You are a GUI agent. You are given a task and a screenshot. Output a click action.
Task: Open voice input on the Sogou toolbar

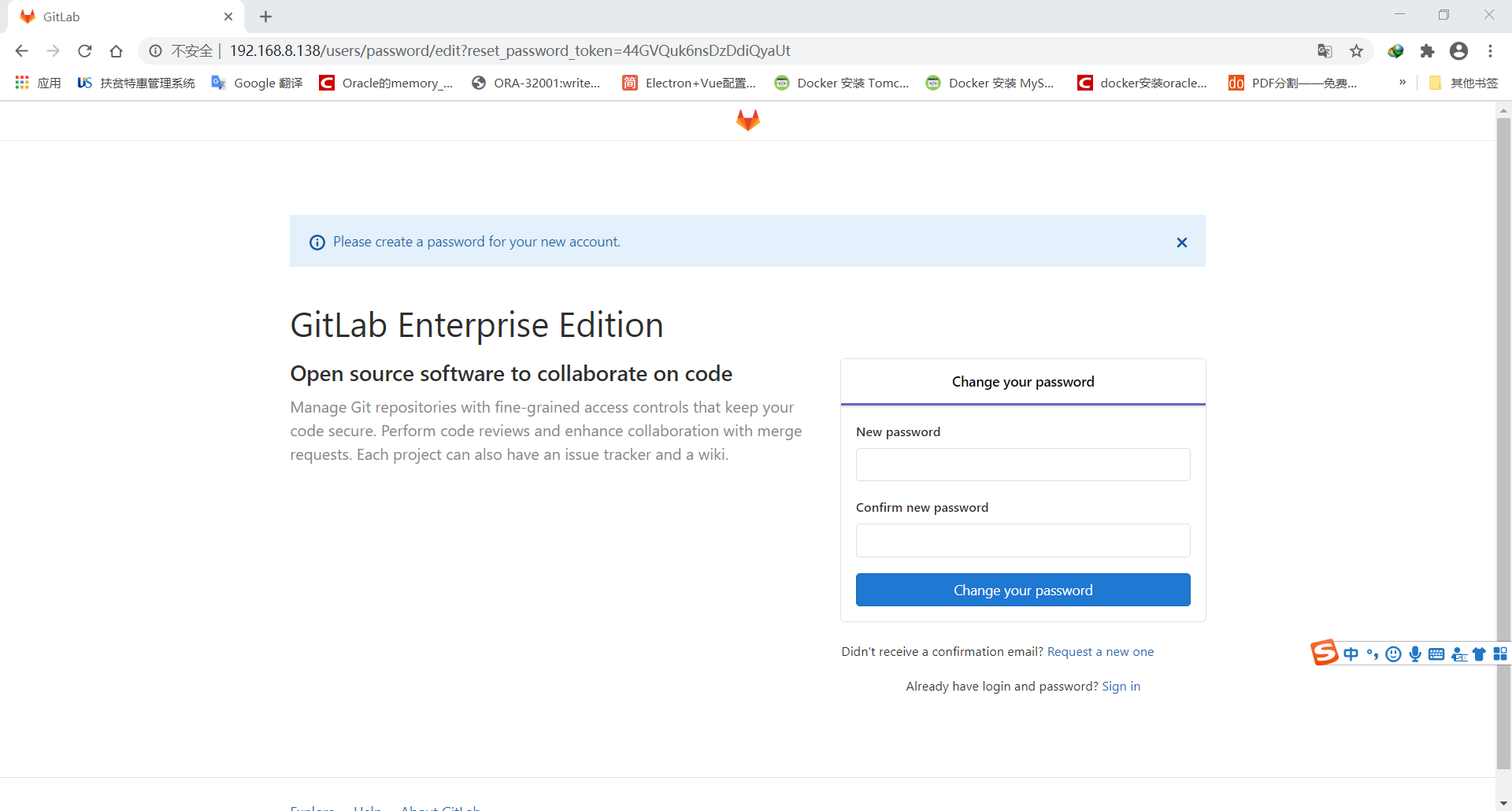tap(1415, 654)
